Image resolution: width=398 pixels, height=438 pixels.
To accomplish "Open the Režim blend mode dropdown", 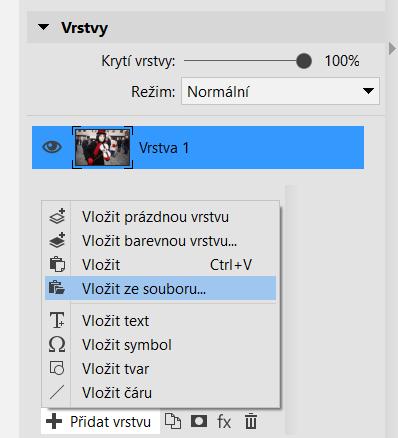I will [280, 91].
